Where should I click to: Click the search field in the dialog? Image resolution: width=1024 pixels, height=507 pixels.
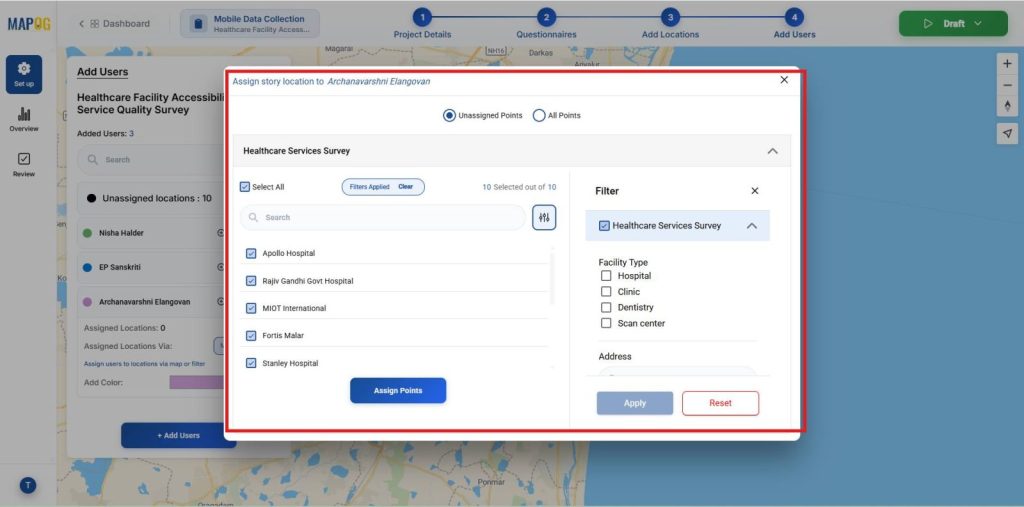point(383,218)
